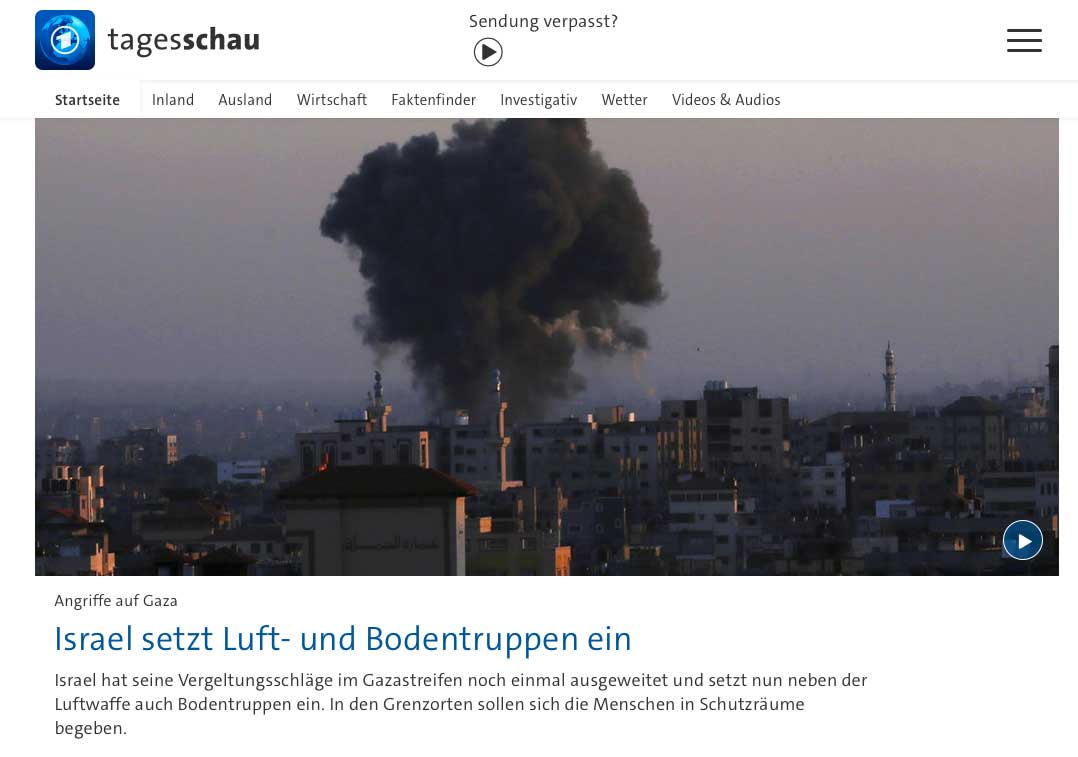
Task: Select the Startseite tab
Action: tap(87, 100)
